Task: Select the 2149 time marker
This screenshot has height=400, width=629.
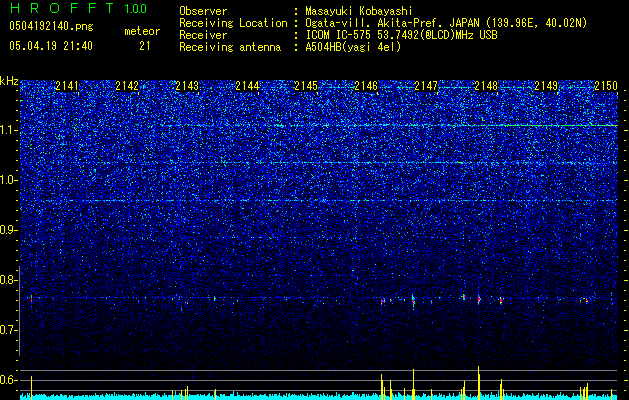Action: tap(546, 86)
